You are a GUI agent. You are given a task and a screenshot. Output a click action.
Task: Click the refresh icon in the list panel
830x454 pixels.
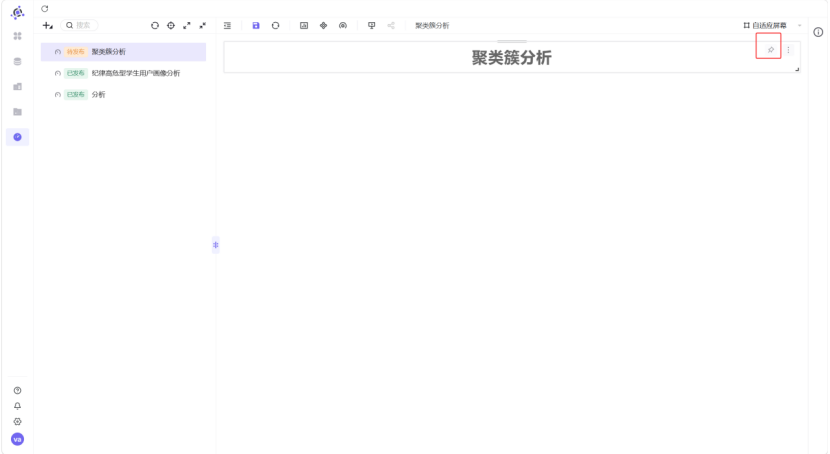pyautogui.click(x=155, y=25)
